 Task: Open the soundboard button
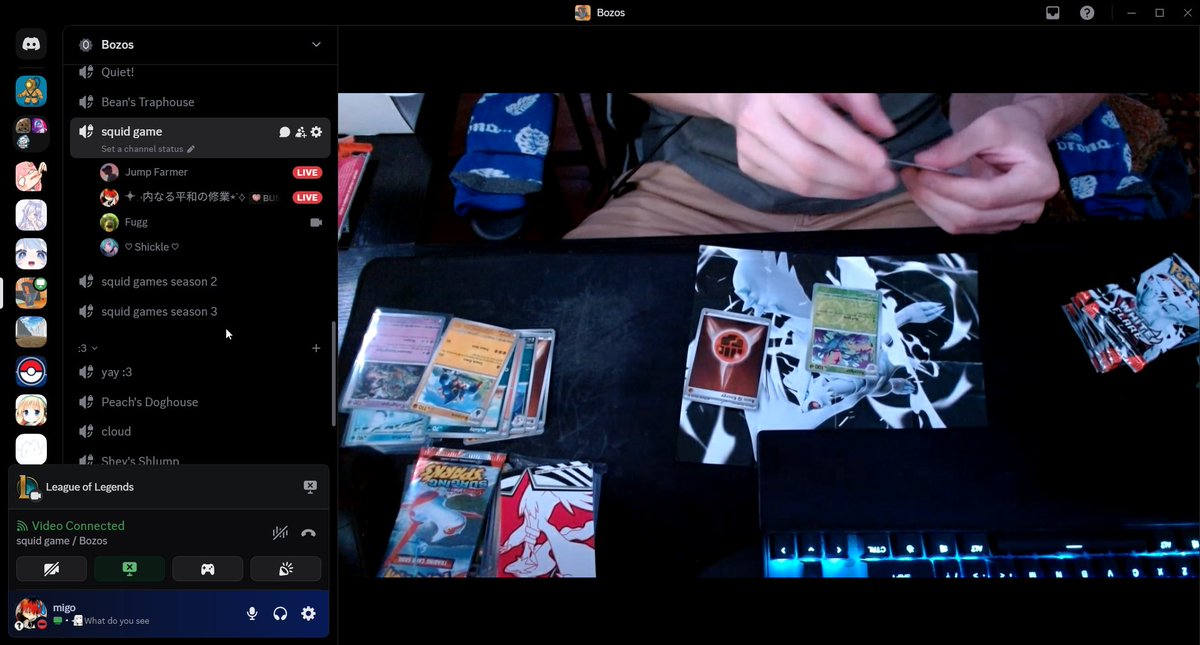coord(285,569)
